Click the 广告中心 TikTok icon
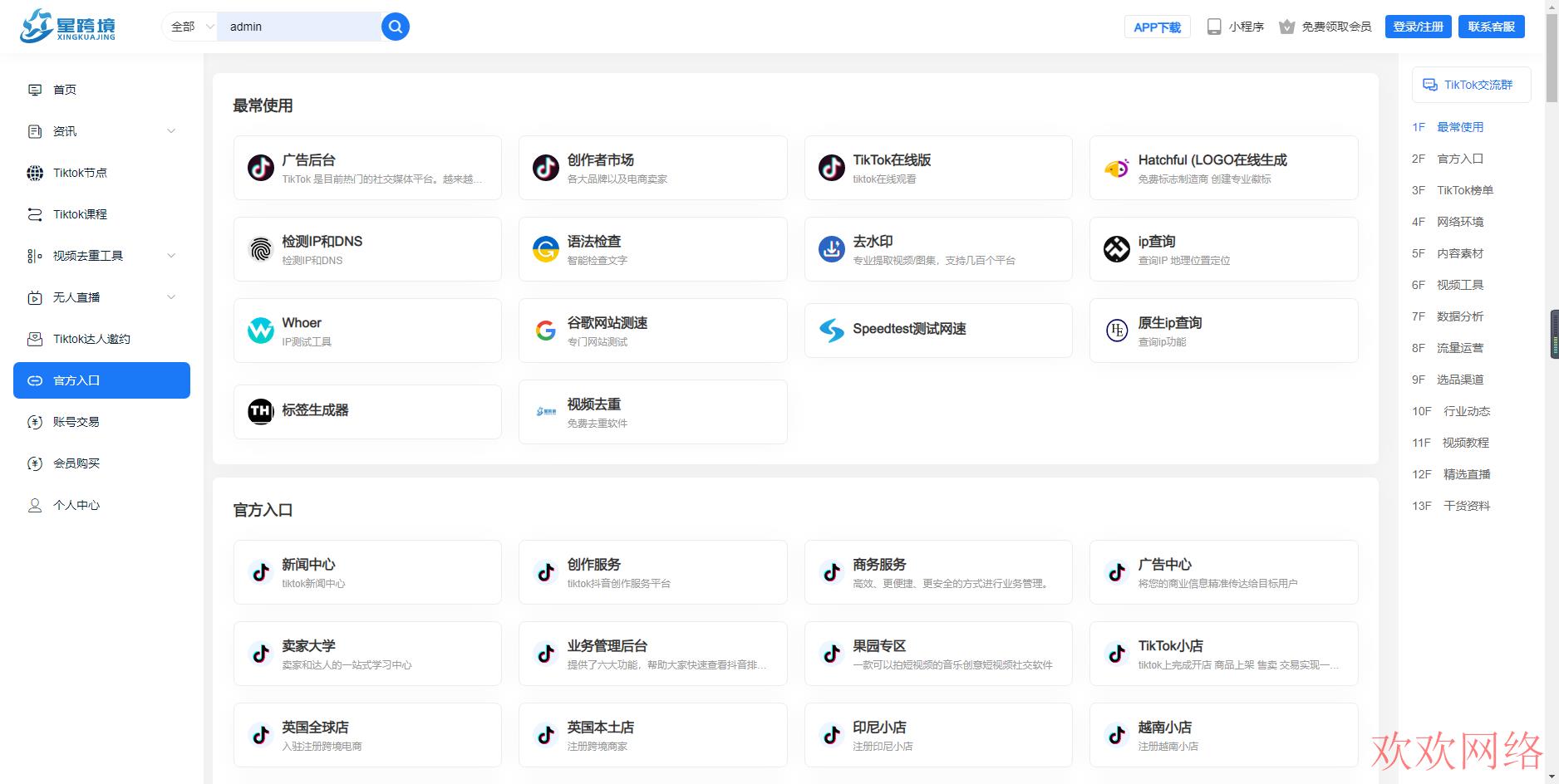Viewport: 1559px width, 784px height. (1117, 572)
